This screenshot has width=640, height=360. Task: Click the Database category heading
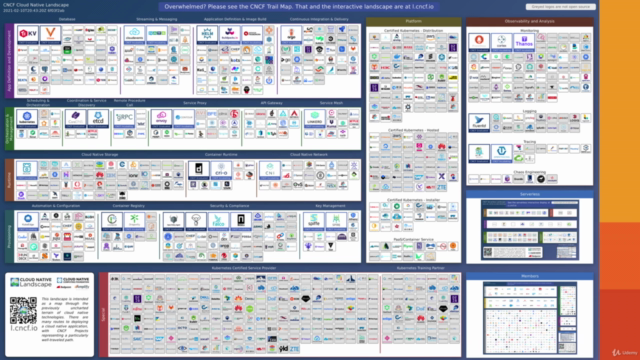click(67, 19)
